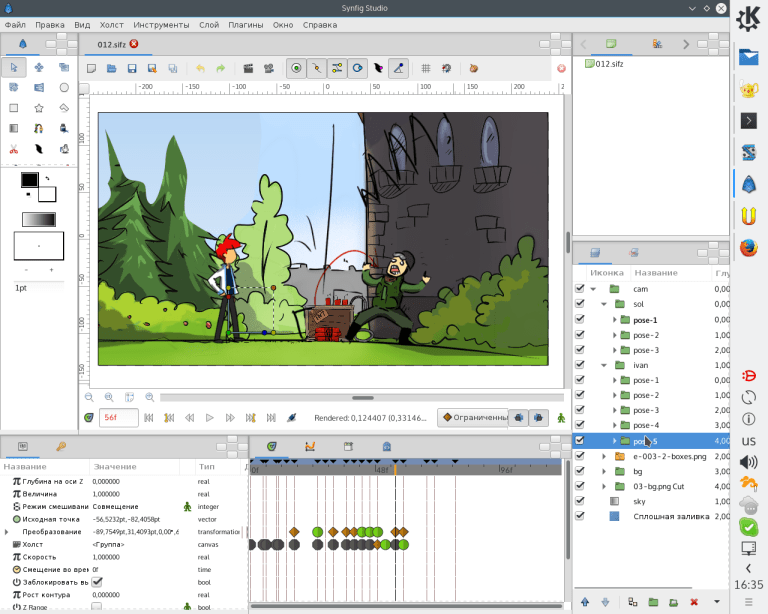This screenshot has width=768, height=614.
Task: Click the 'Ограниченный' interpolation button
Action: point(473,417)
